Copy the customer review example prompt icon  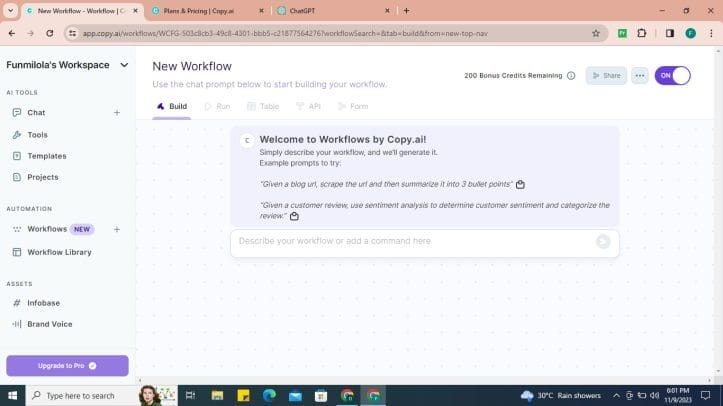tap(294, 216)
